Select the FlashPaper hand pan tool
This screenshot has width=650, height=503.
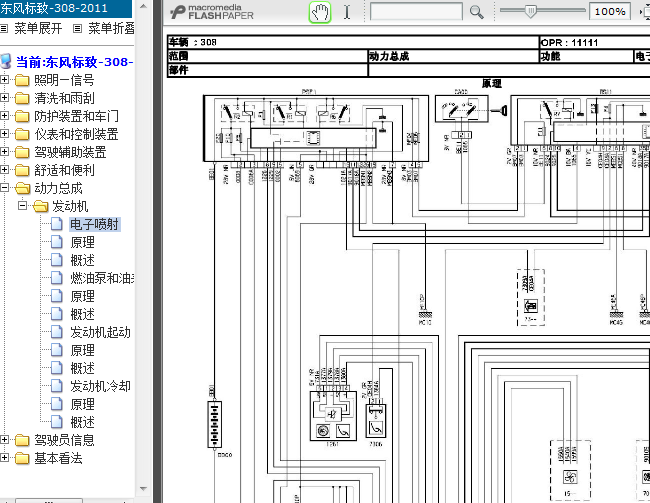pyautogui.click(x=320, y=12)
